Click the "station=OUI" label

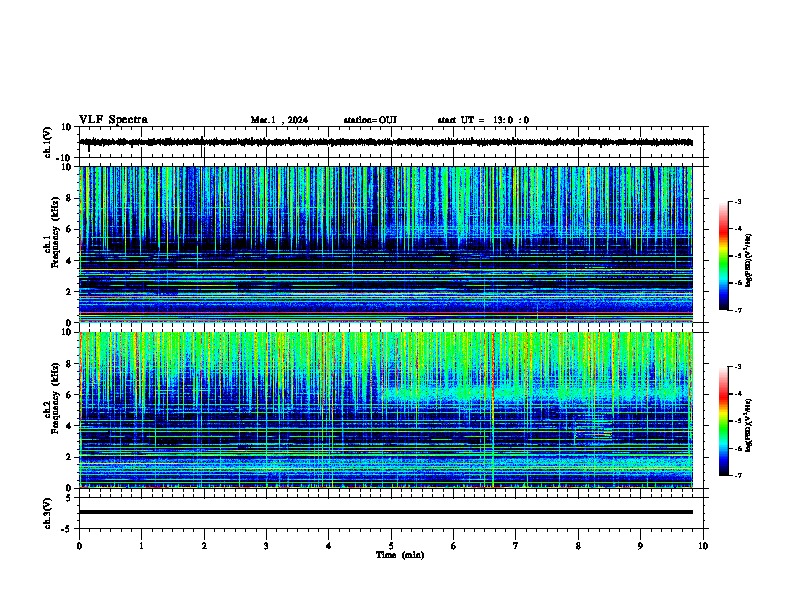[x=370, y=120]
